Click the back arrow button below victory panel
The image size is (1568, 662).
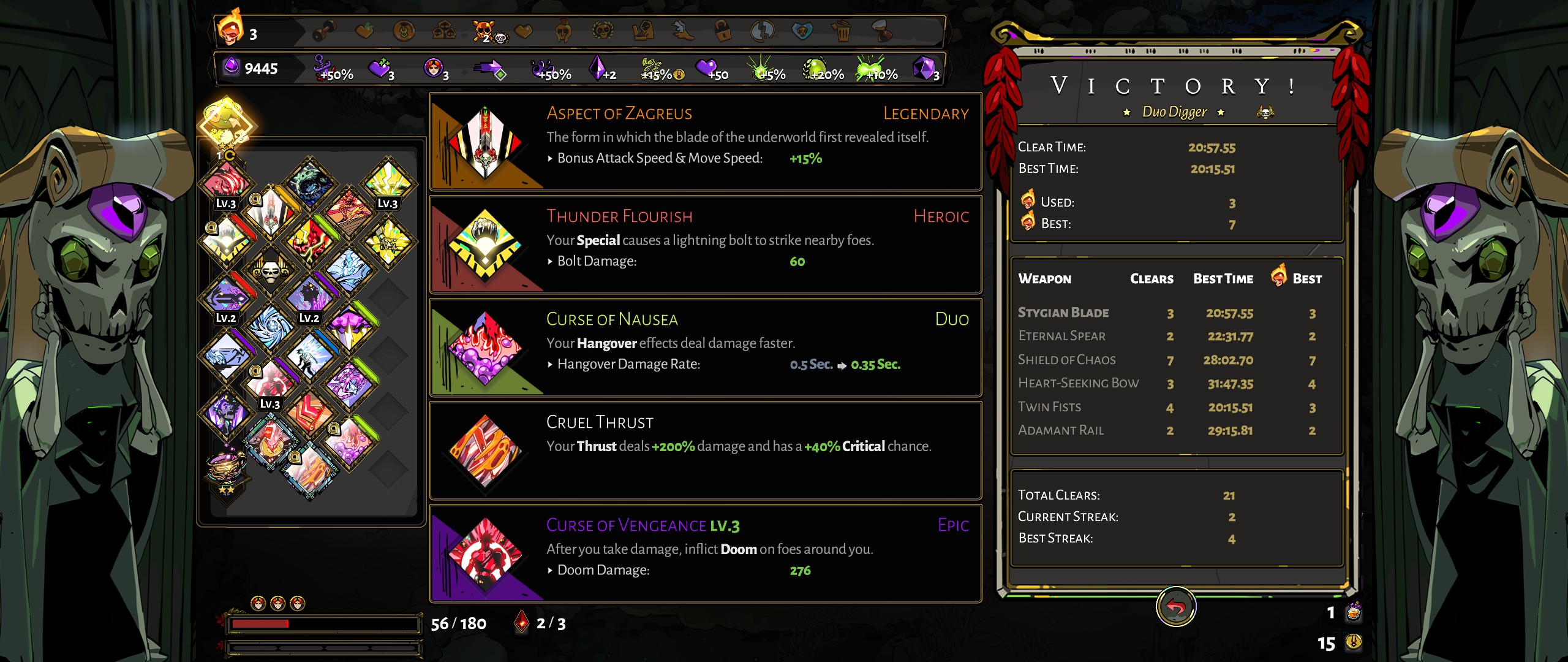(x=1175, y=607)
